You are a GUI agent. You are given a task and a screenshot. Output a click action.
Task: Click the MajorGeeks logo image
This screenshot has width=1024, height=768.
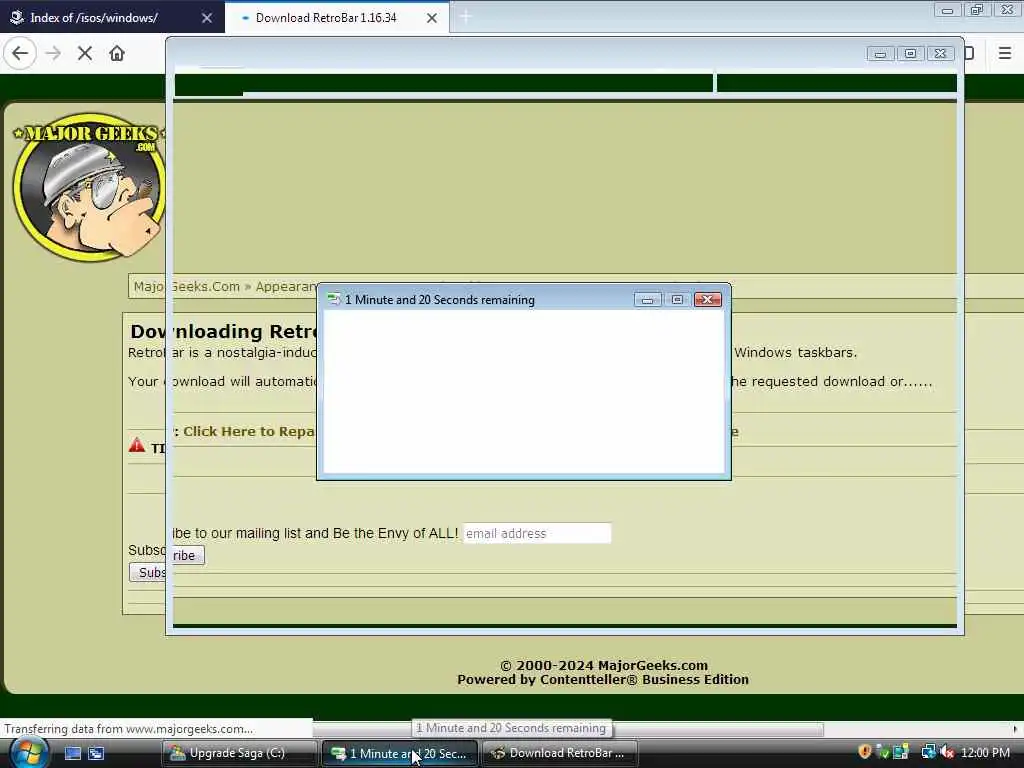(x=88, y=187)
